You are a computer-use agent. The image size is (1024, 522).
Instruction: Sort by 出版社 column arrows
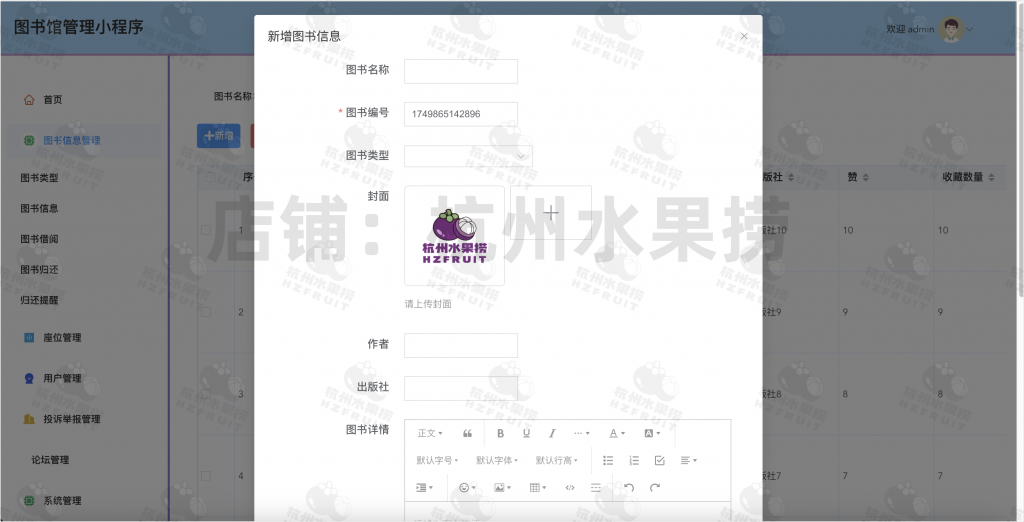click(x=791, y=178)
